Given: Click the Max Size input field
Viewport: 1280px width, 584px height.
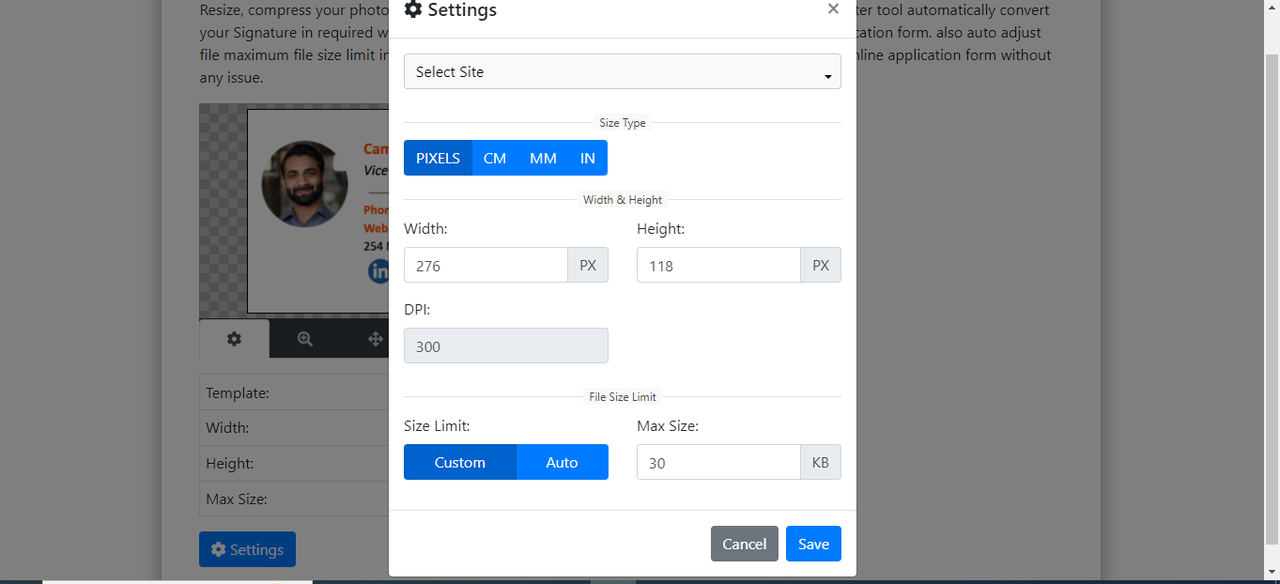Looking at the screenshot, I should pyautogui.click(x=718, y=463).
